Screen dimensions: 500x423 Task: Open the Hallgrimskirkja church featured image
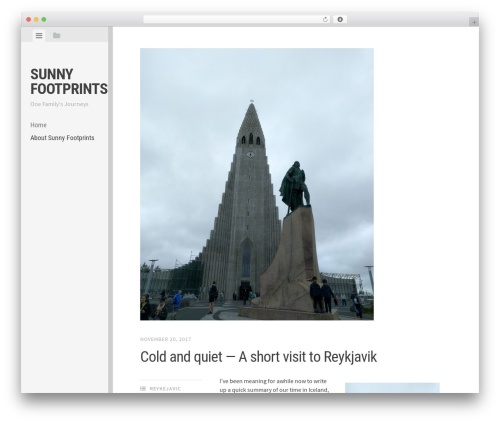pos(257,184)
